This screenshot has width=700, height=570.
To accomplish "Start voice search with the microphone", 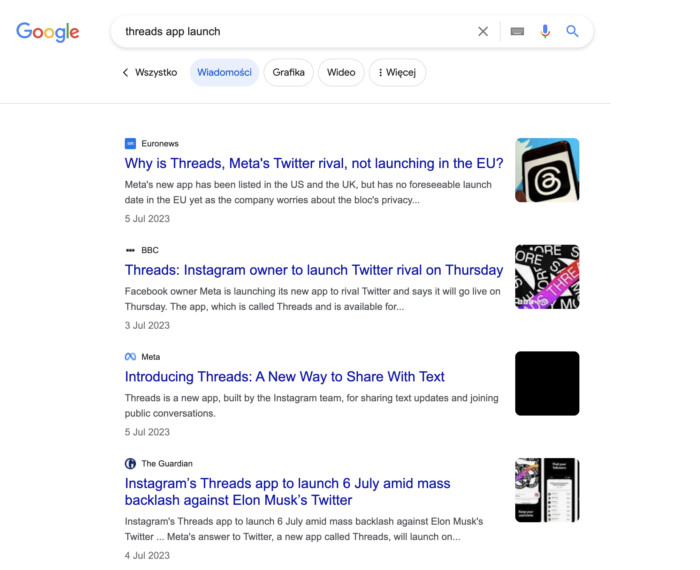I will click(x=545, y=32).
